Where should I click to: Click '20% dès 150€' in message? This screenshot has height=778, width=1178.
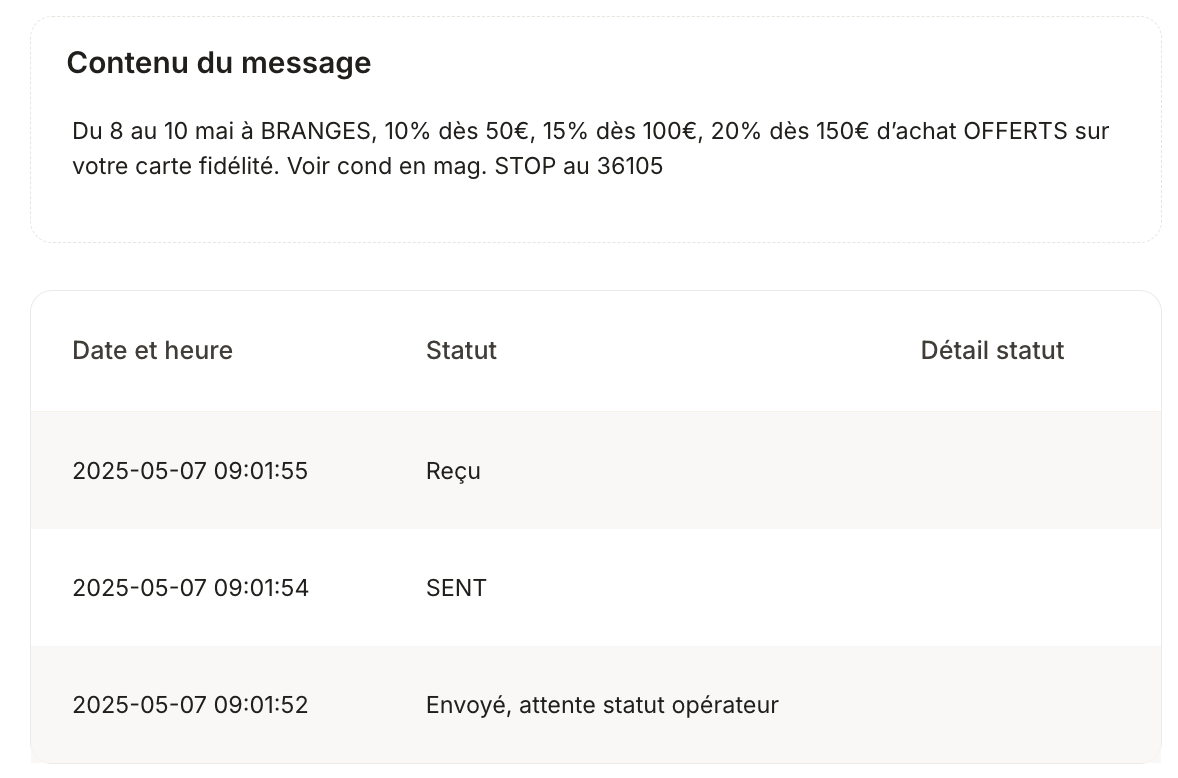coord(790,131)
